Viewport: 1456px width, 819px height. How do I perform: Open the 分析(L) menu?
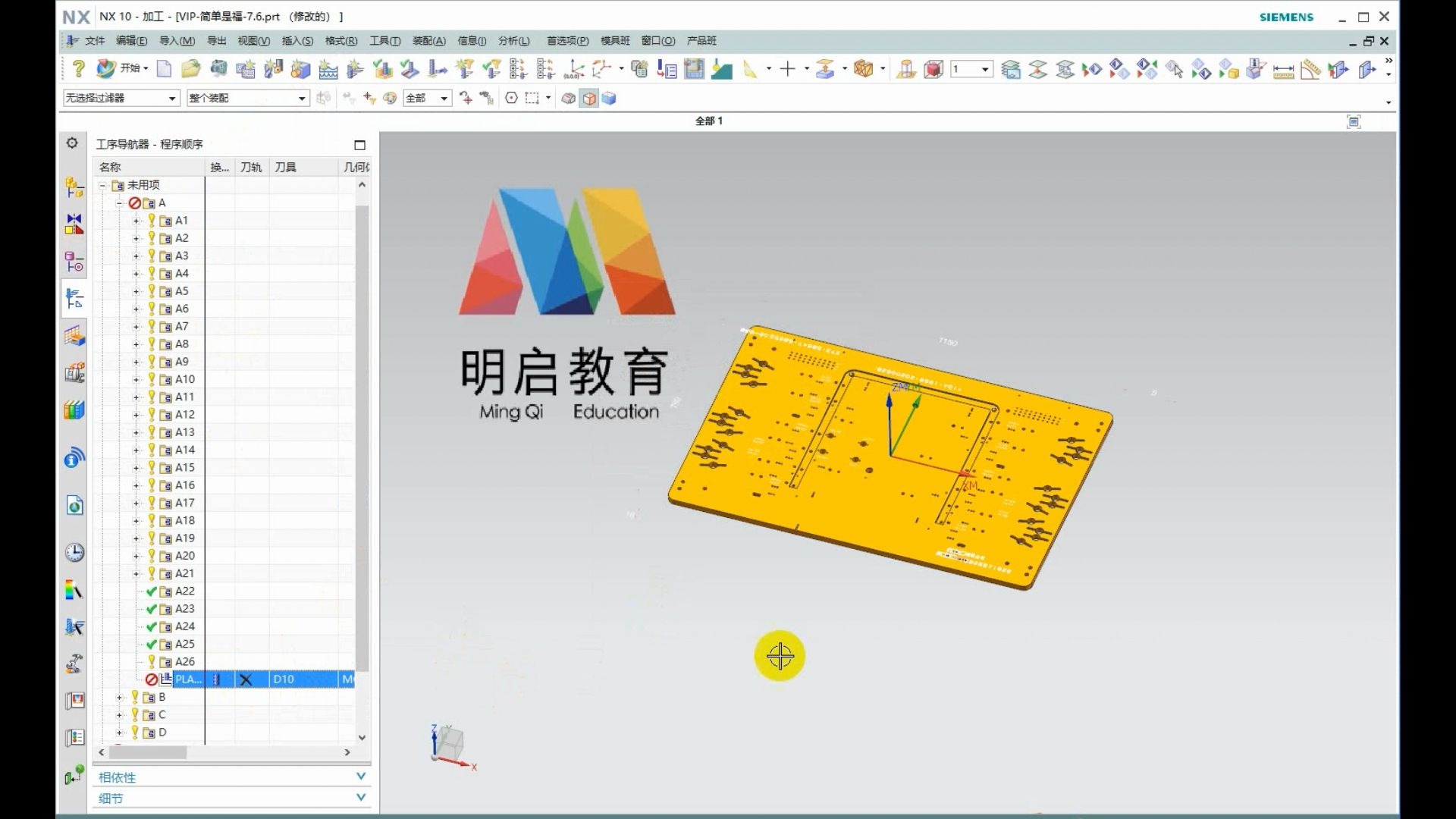(513, 41)
